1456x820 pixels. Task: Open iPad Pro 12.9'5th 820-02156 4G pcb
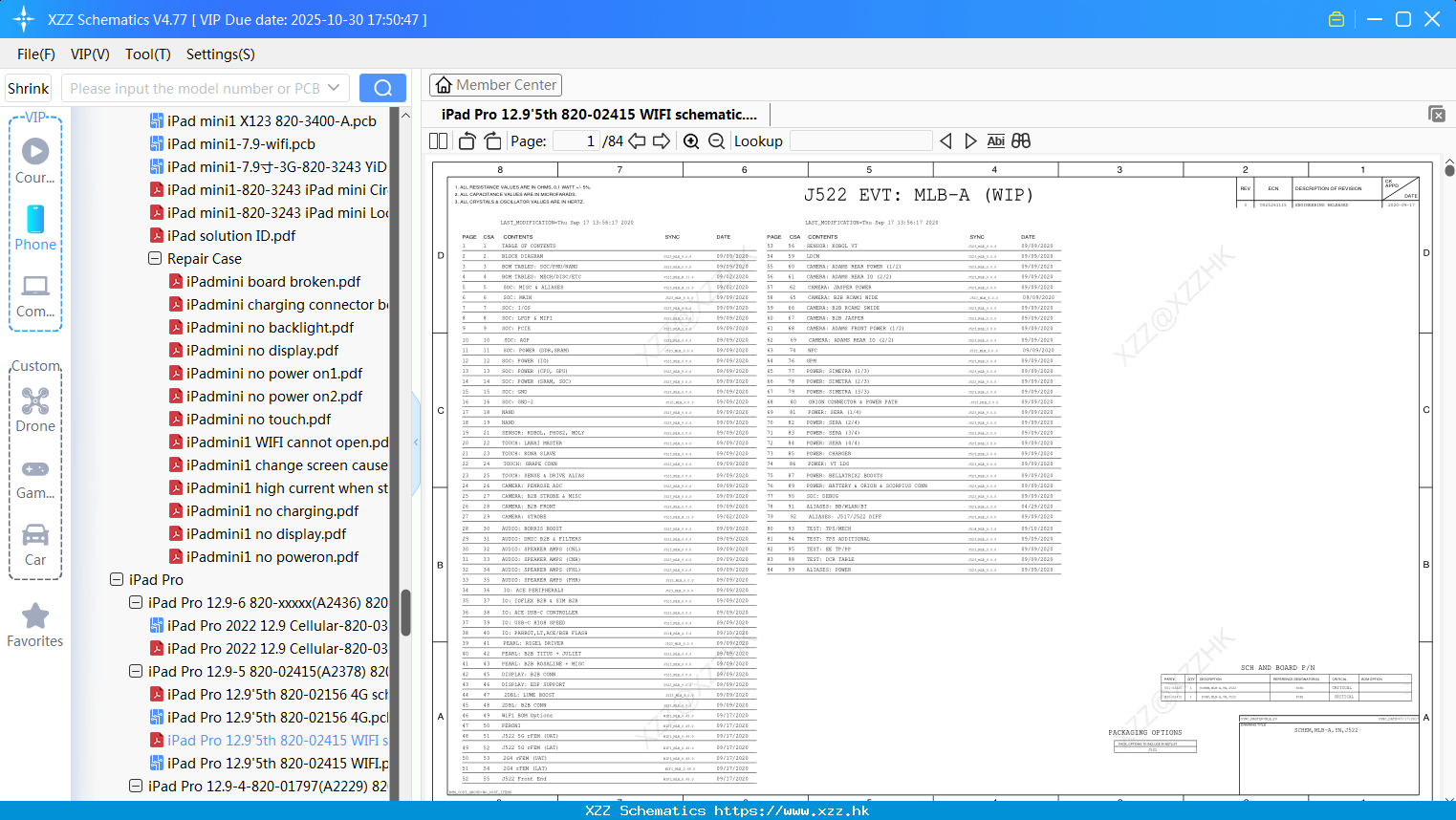click(269, 718)
